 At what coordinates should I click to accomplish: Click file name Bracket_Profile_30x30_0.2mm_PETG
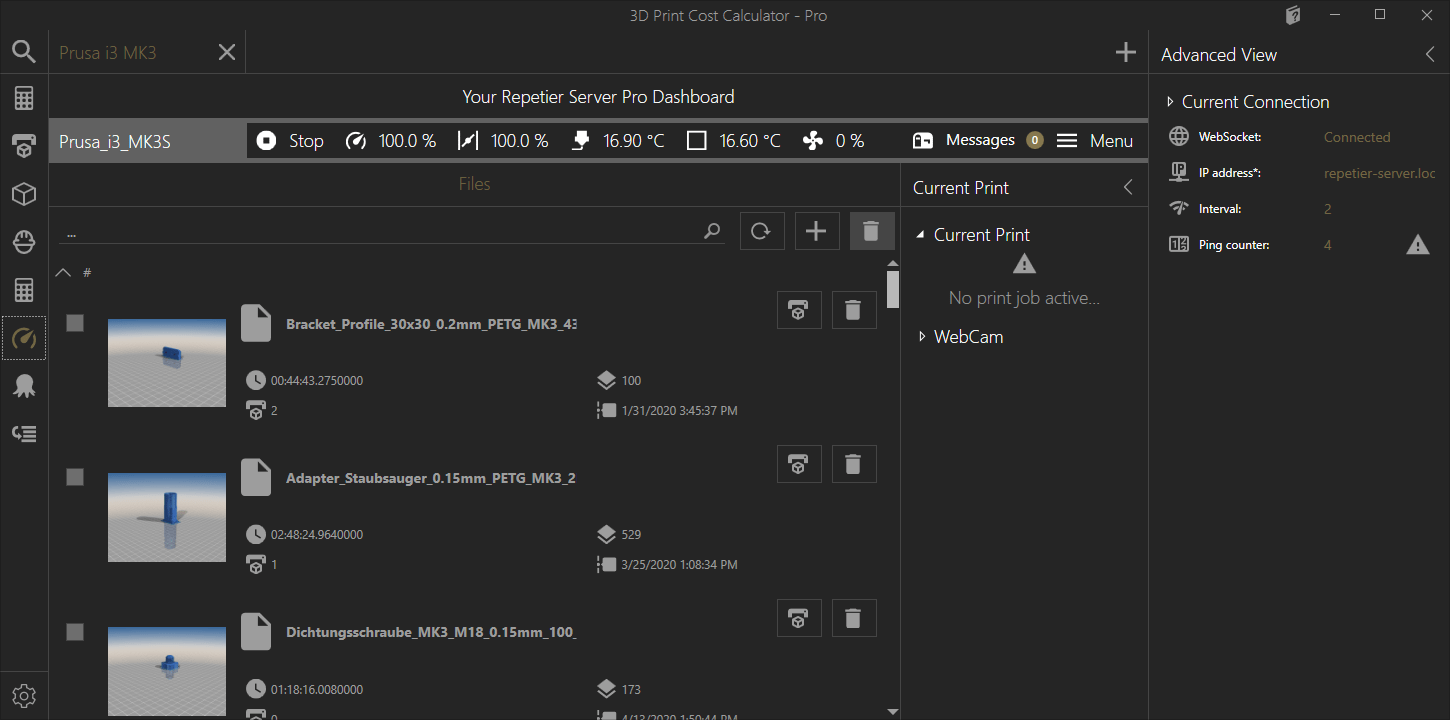431,324
